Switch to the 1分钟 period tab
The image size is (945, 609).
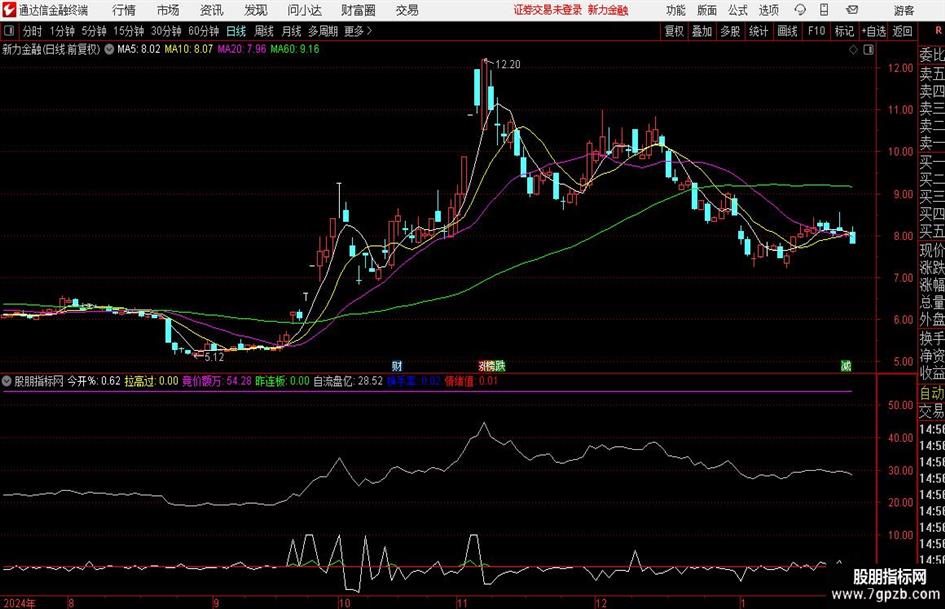(x=61, y=31)
